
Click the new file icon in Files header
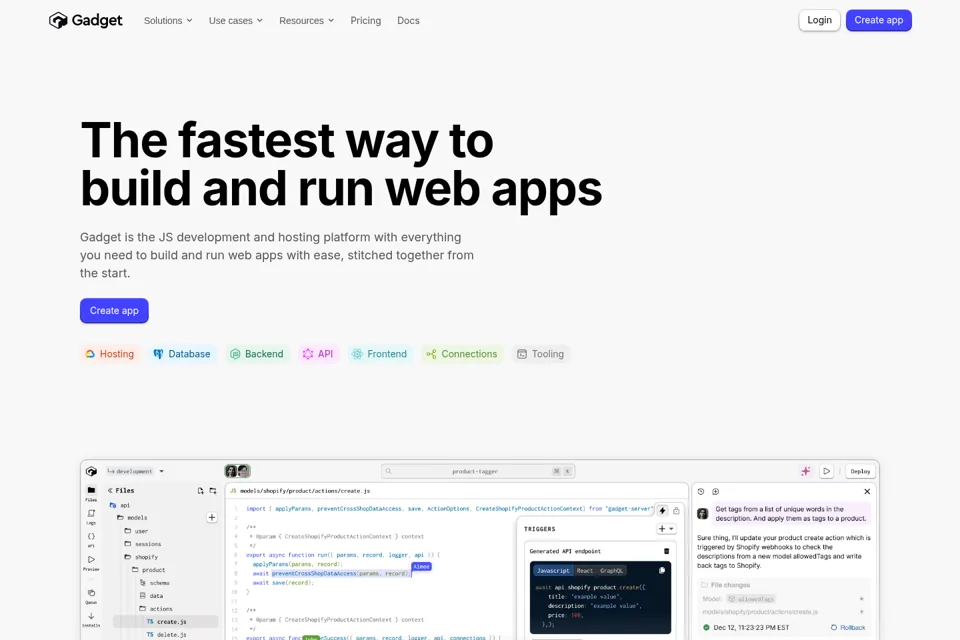pyautogui.click(x=200, y=491)
